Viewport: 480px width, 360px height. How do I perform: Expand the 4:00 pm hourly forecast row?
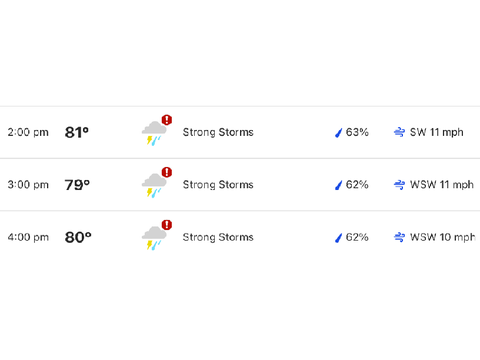[240, 237]
